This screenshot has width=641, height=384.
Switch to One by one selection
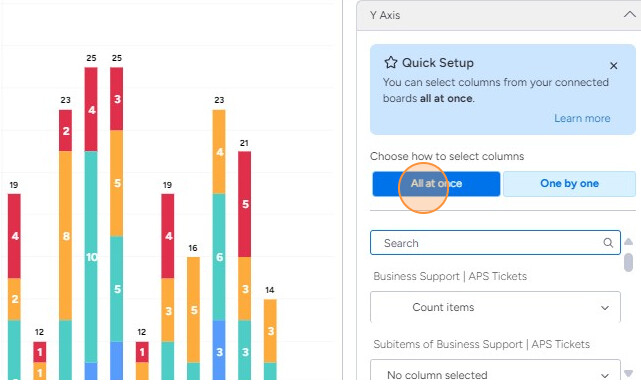[569, 184]
